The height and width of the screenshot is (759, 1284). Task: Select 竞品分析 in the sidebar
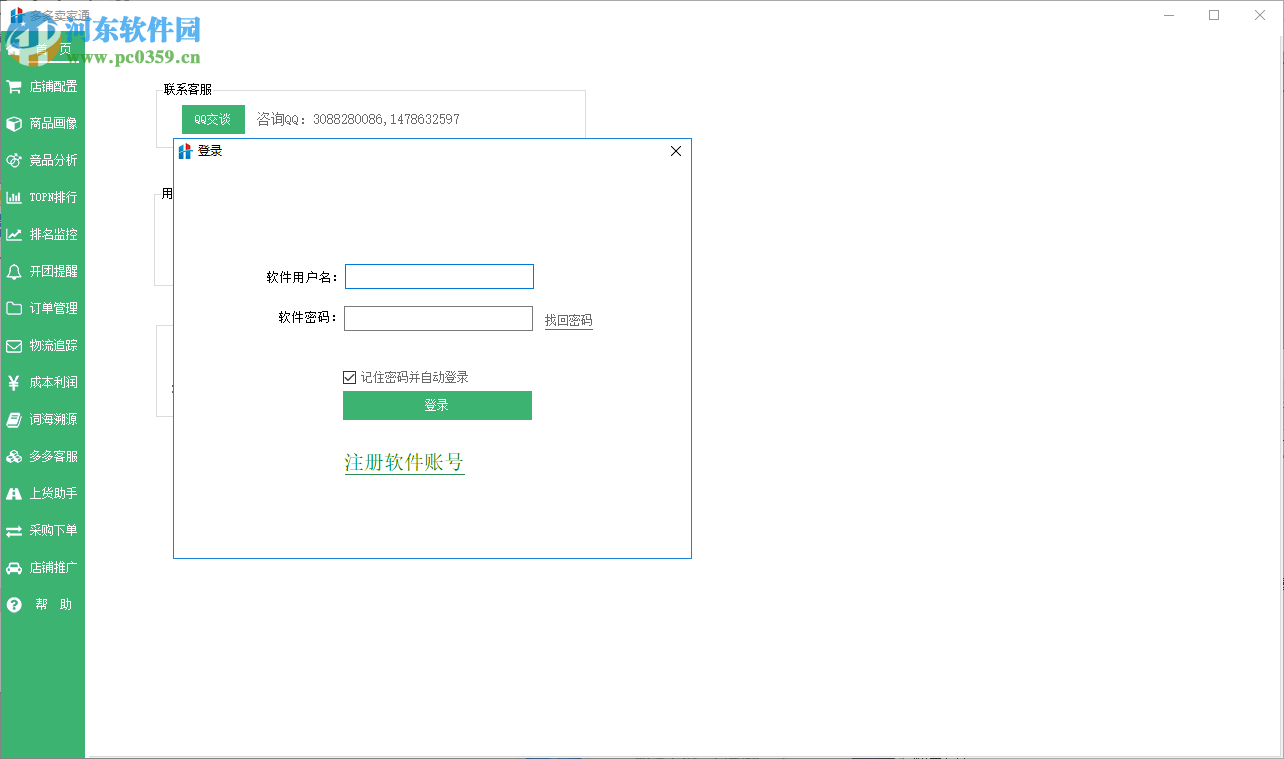(42, 160)
